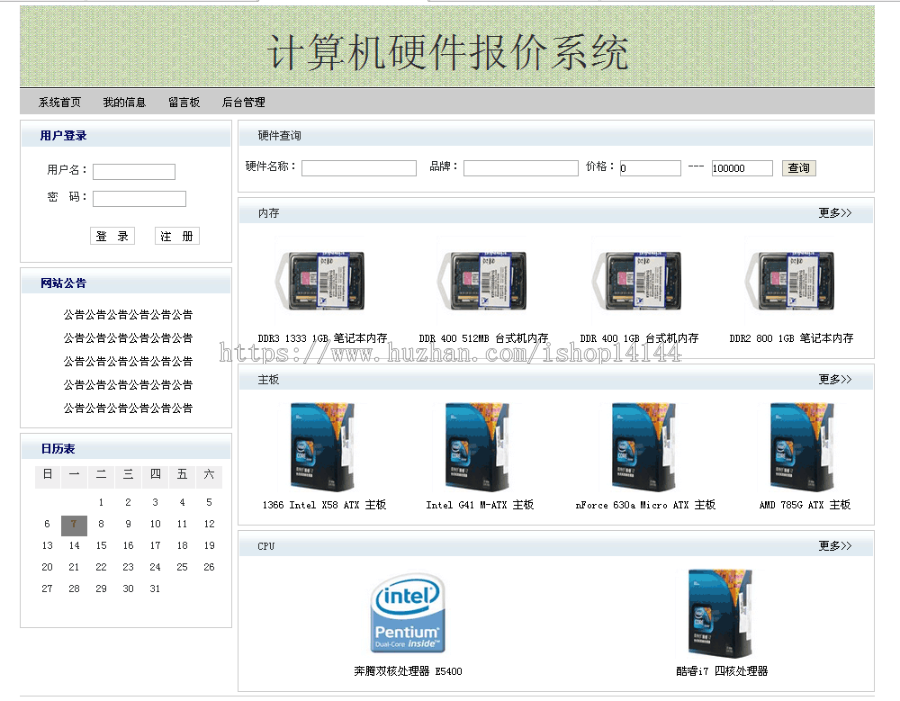
Task: Click the DDR 400 1GB 台式机内存 text link
Action: click(639, 338)
